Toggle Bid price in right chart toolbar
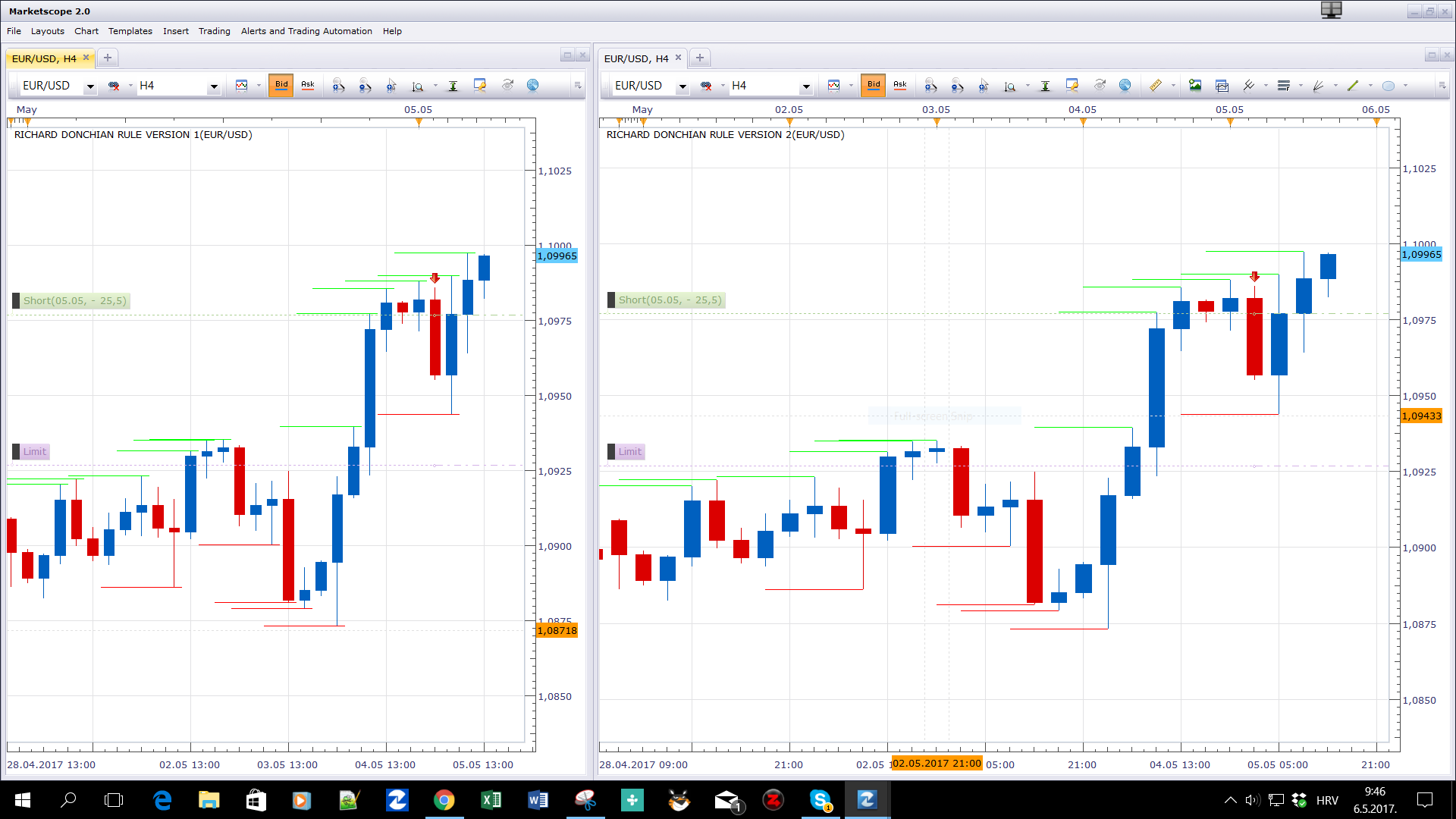1456x819 pixels. pos(874,85)
